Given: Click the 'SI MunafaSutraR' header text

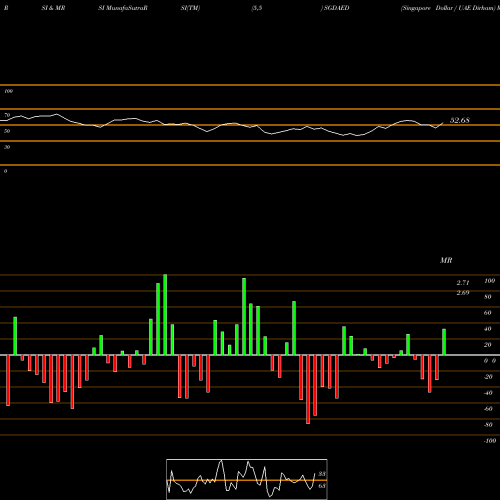Looking at the screenshot, I should [123, 8].
